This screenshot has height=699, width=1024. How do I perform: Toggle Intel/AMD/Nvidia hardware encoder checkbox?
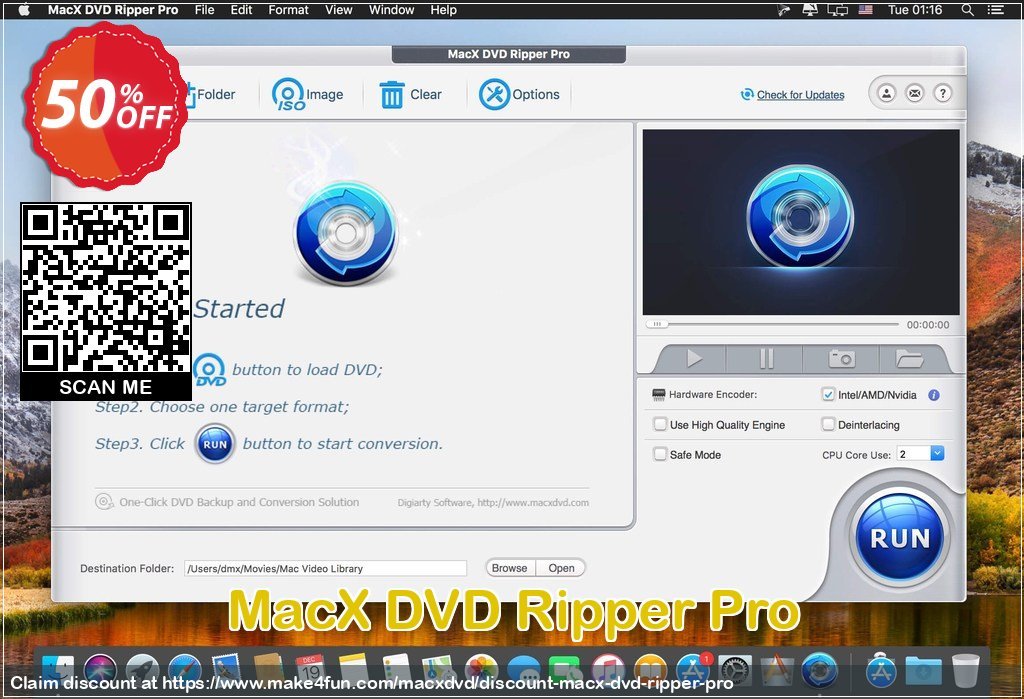(x=828, y=395)
